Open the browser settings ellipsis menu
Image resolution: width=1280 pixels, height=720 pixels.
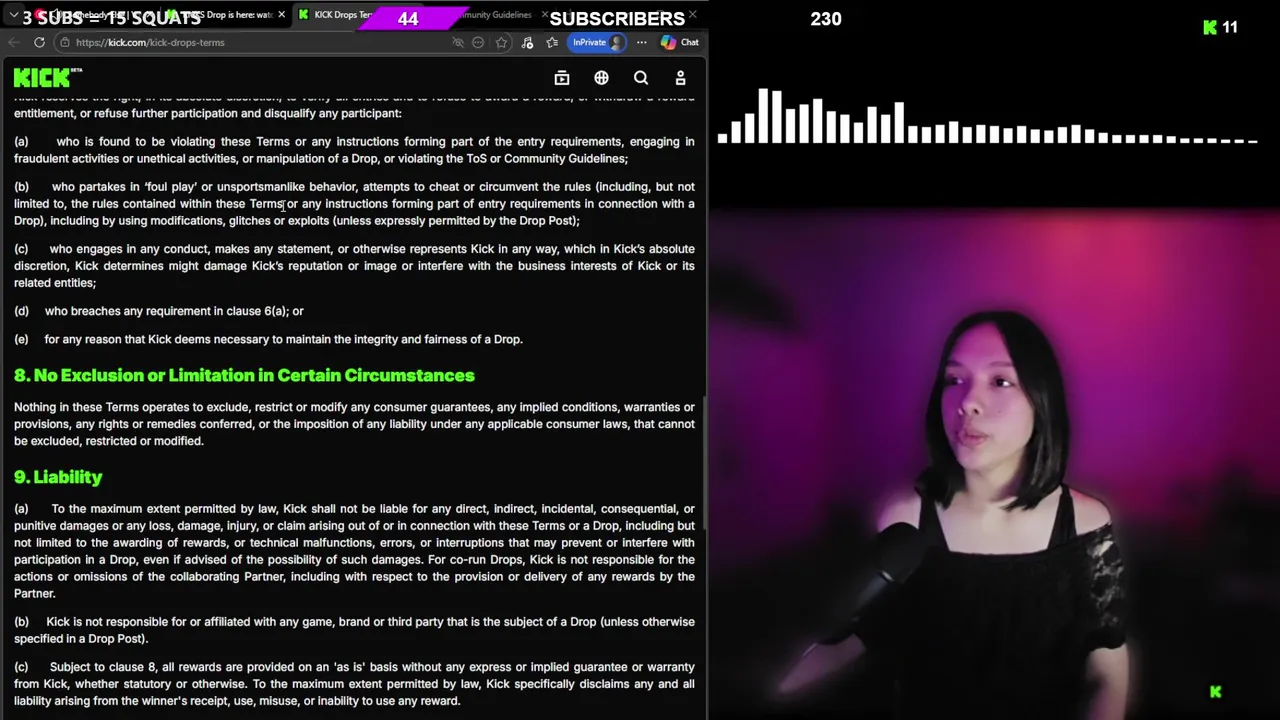641,42
